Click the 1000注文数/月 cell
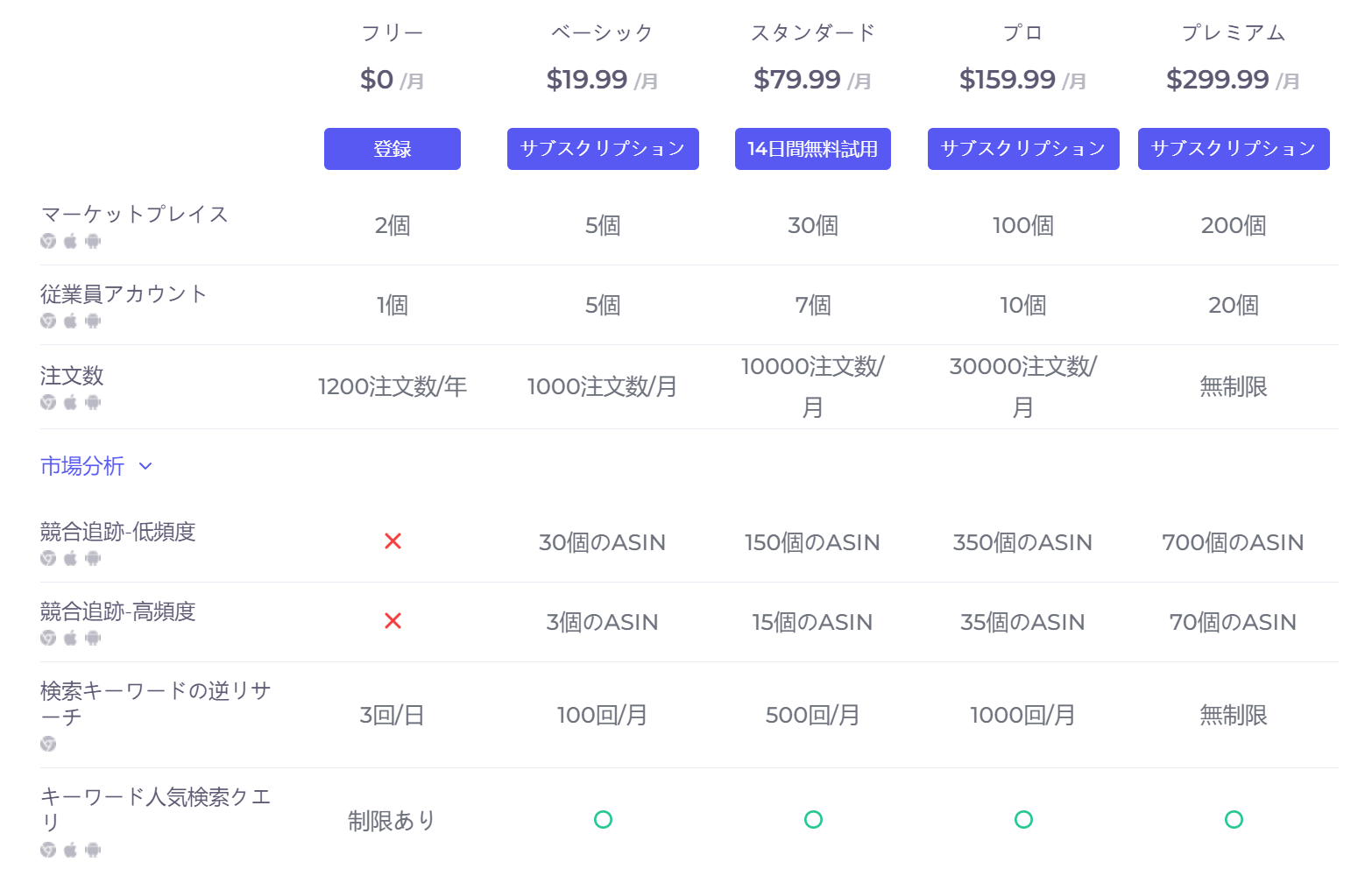This screenshot has height=869, width=1372. click(603, 386)
